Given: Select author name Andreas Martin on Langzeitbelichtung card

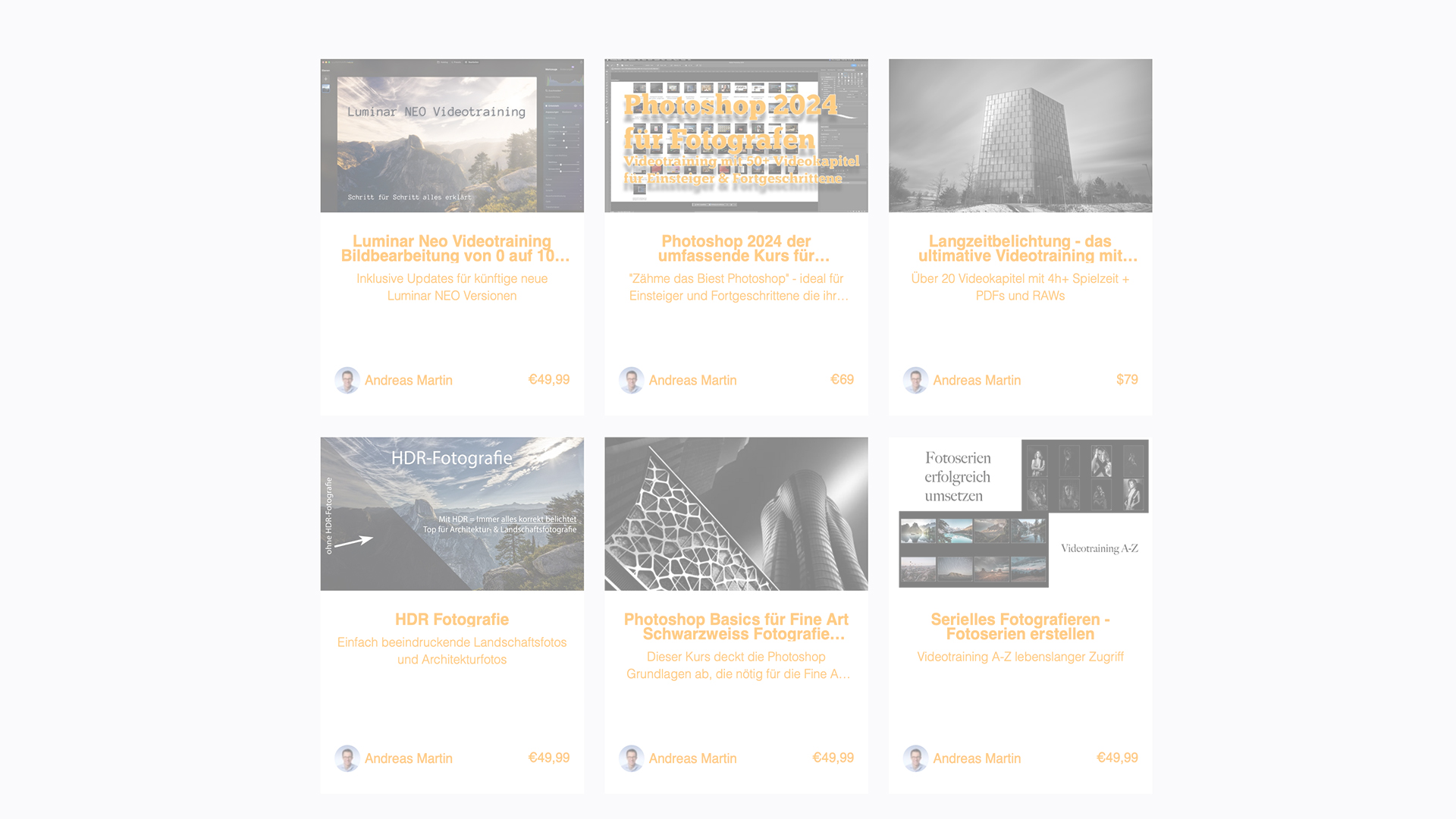Looking at the screenshot, I should pyautogui.click(x=977, y=381).
